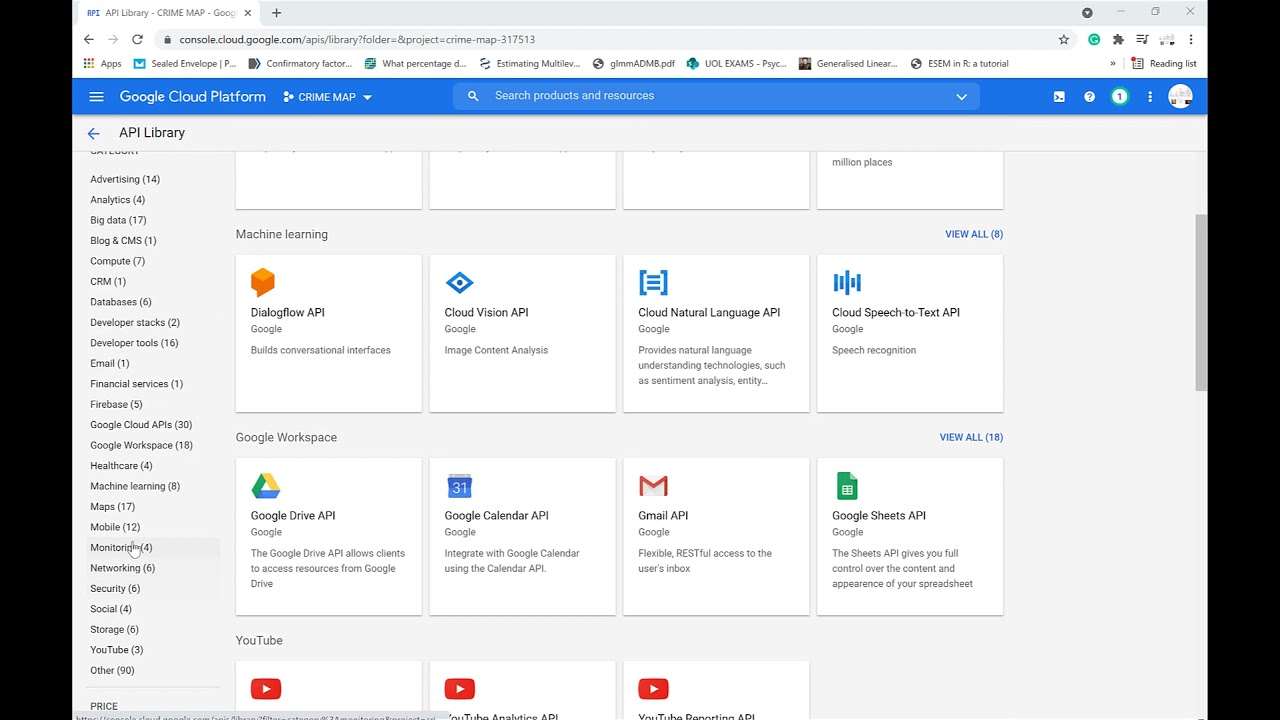Filter by Firebase (5) category

click(116, 404)
